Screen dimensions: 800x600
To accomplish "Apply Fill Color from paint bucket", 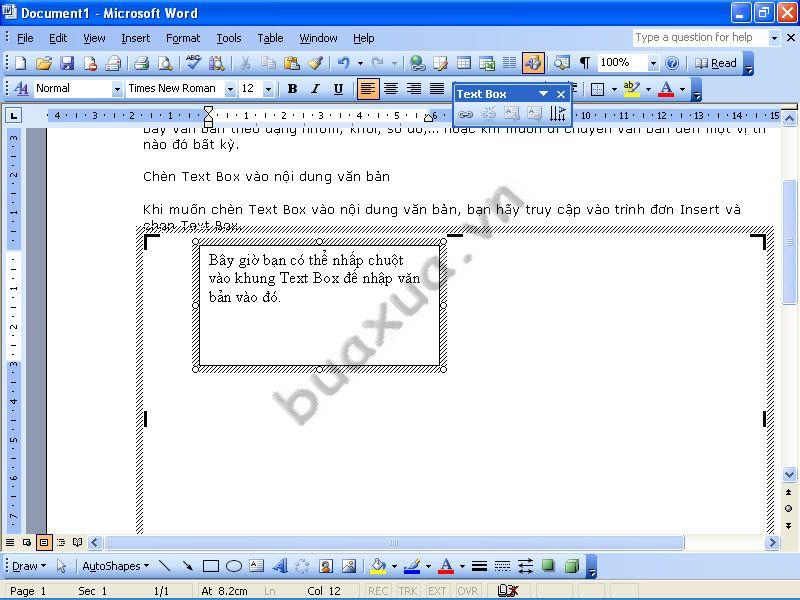I will click(379, 565).
